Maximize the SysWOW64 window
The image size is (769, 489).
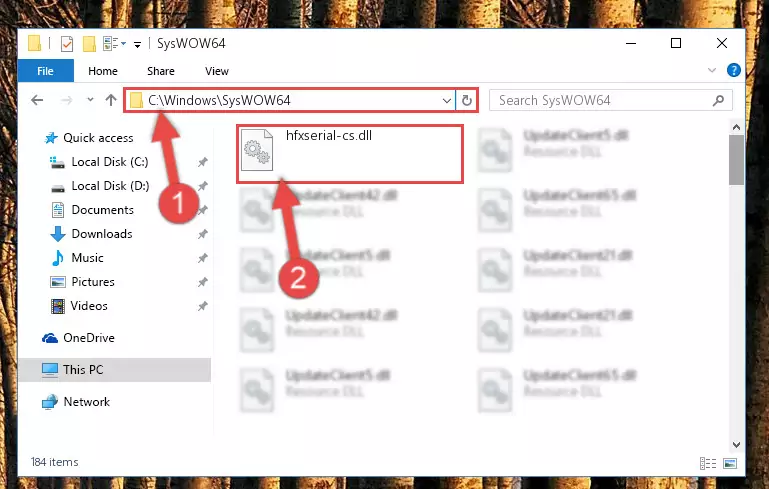click(x=676, y=43)
